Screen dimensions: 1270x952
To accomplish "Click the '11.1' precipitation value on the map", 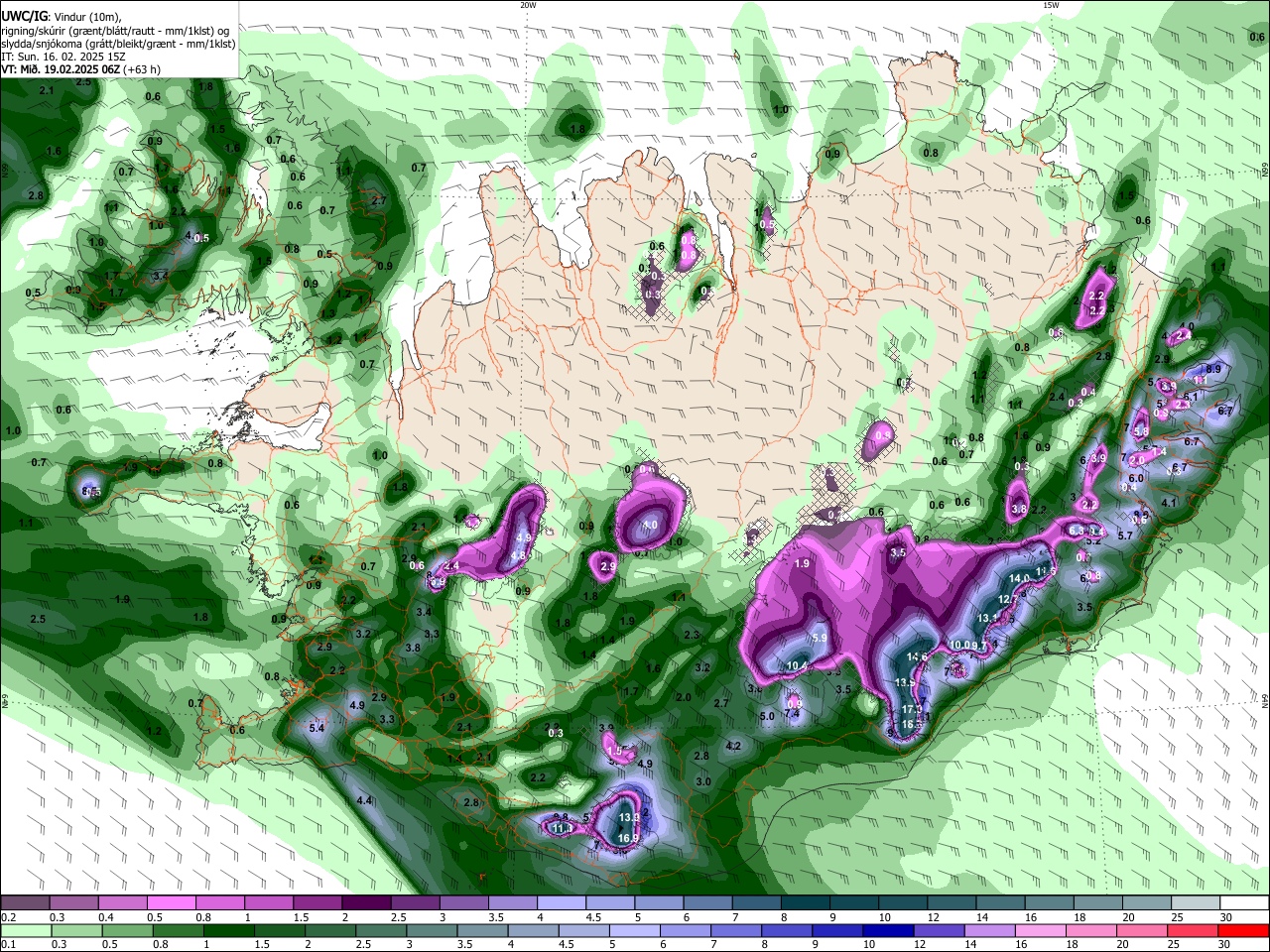I will 562,828.
